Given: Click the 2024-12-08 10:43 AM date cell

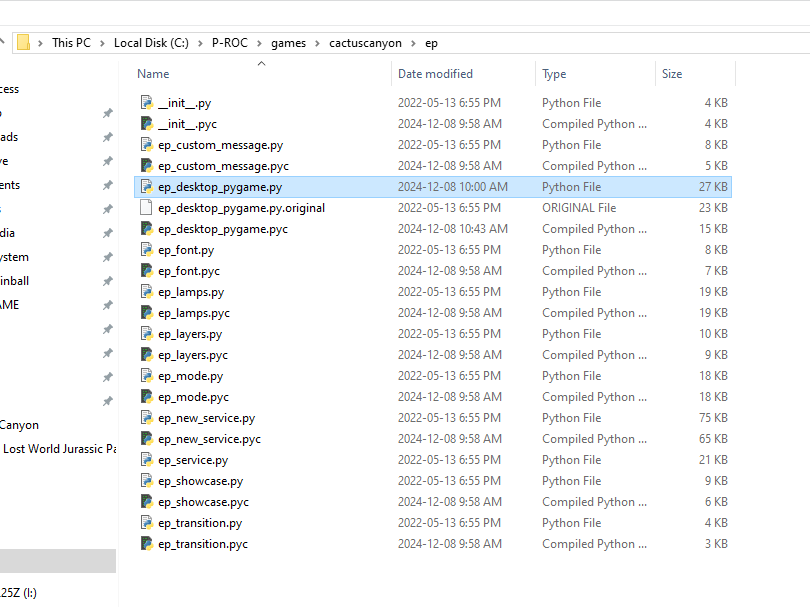Looking at the screenshot, I should pyautogui.click(x=453, y=229).
